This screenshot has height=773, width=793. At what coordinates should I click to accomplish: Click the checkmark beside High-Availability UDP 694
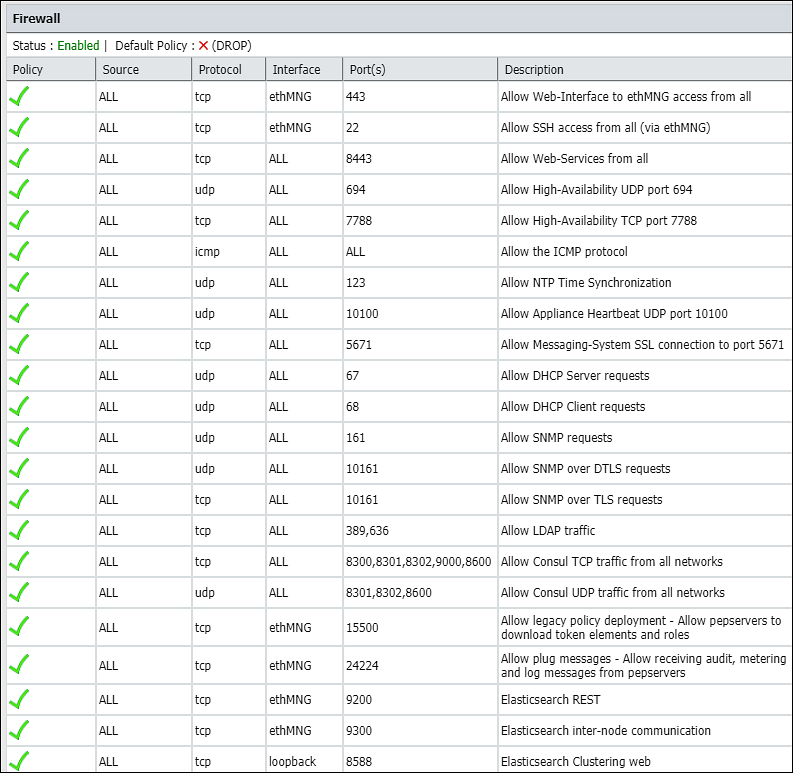(x=19, y=189)
